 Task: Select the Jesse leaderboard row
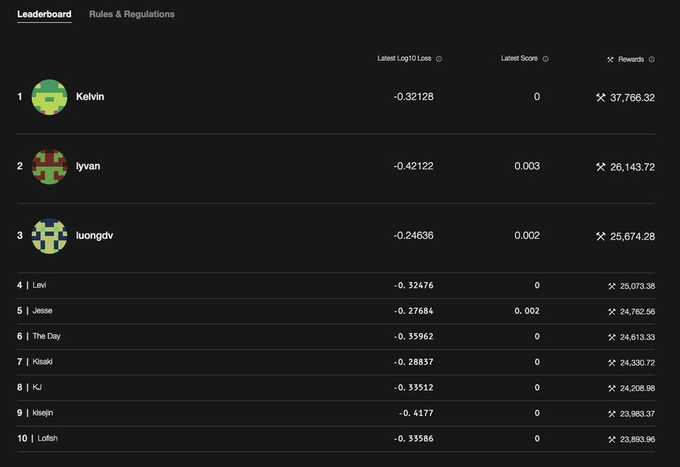336,311
